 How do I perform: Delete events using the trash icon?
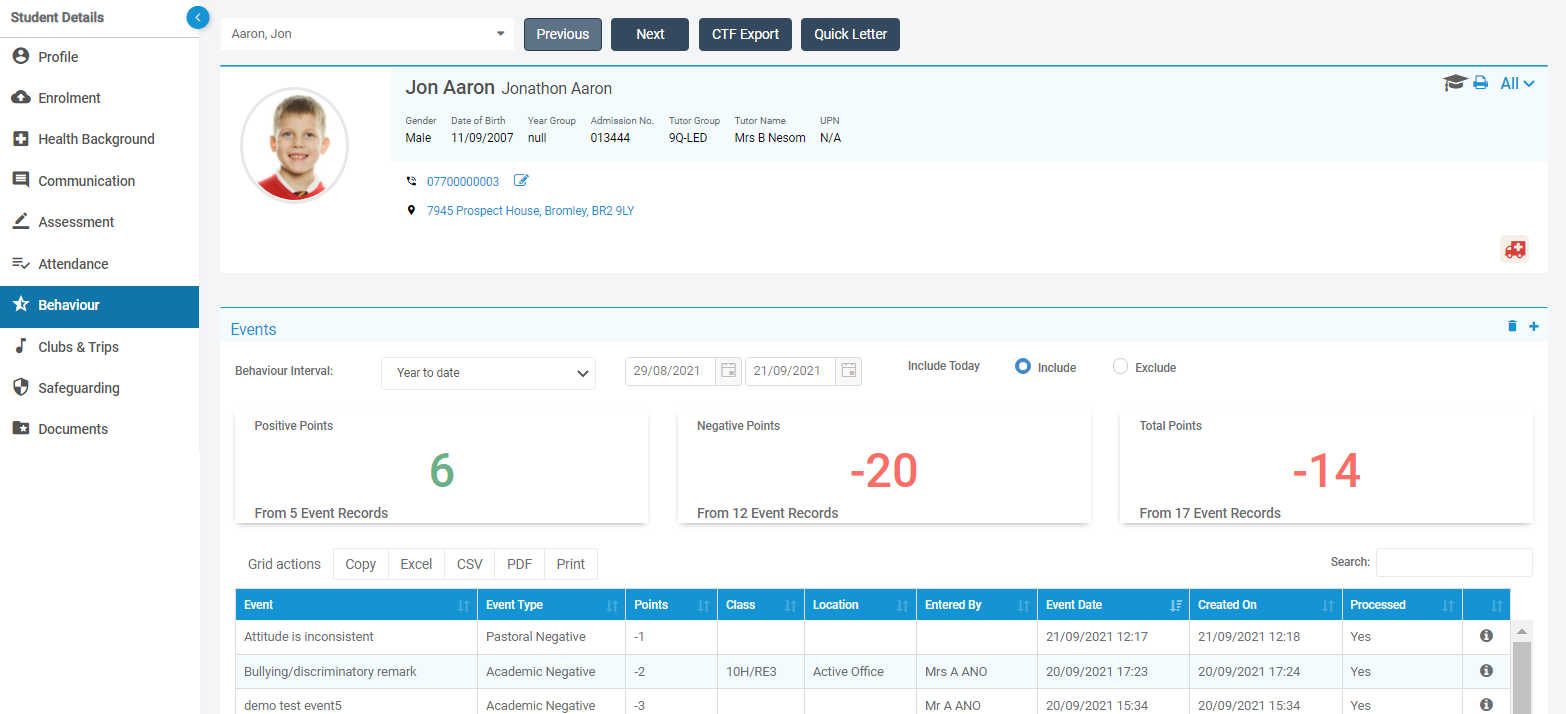pyautogui.click(x=1512, y=326)
